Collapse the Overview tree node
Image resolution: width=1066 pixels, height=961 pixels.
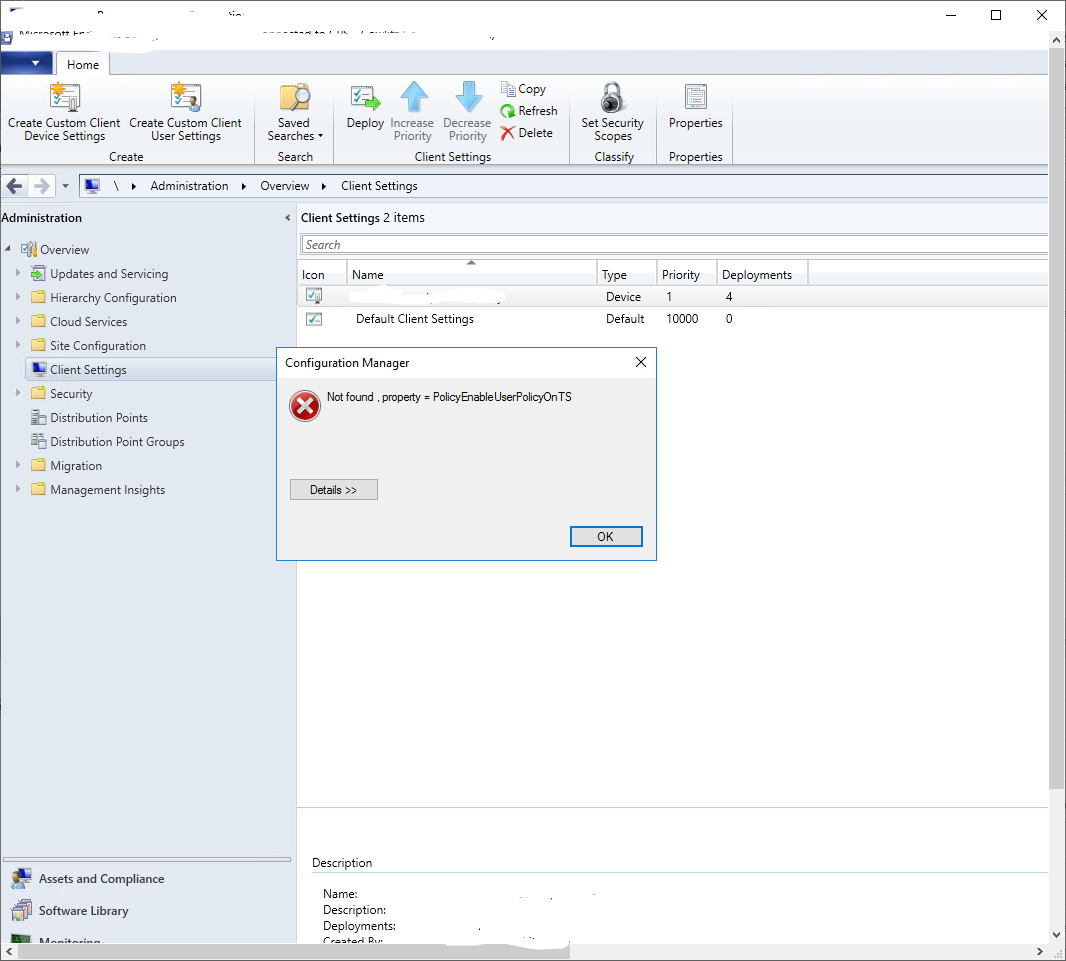click(x=7, y=249)
